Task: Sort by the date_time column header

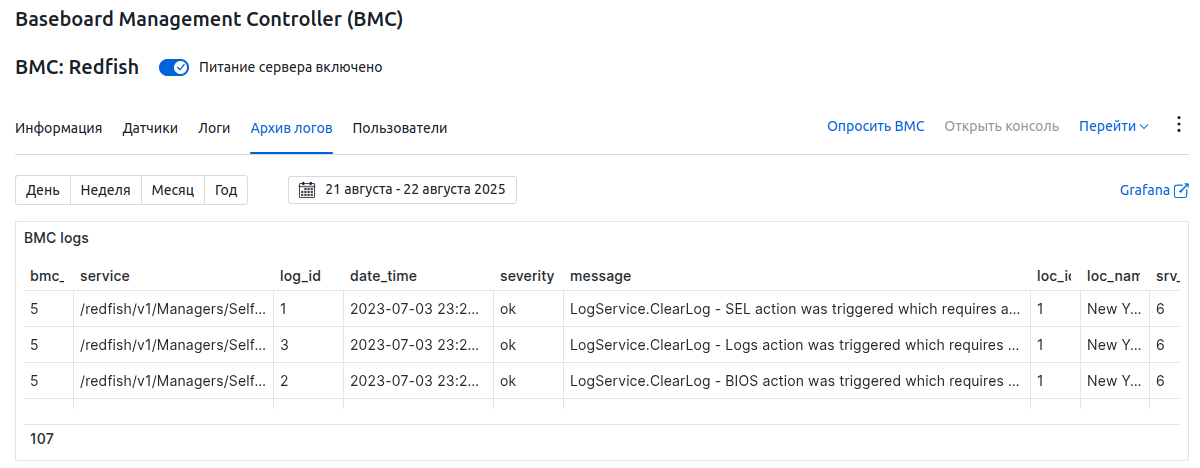Action: tap(383, 276)
